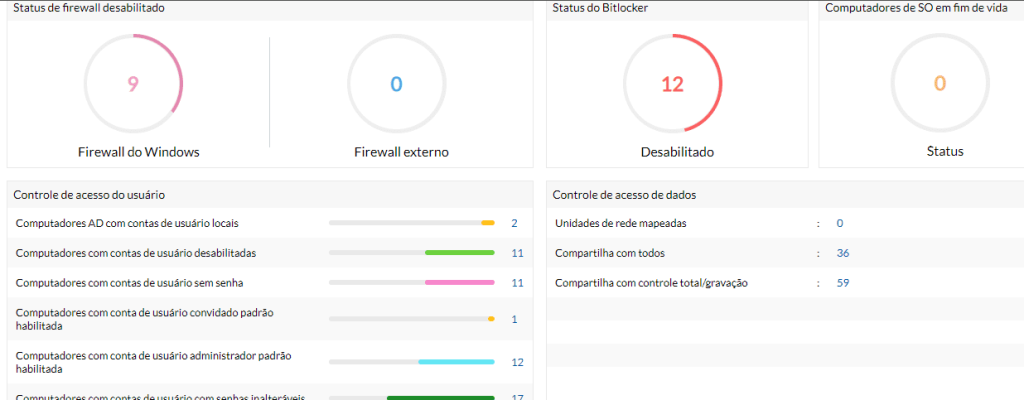
Task: Open count 12 for default administrator account enabled
Action: [x=517, y=362]
